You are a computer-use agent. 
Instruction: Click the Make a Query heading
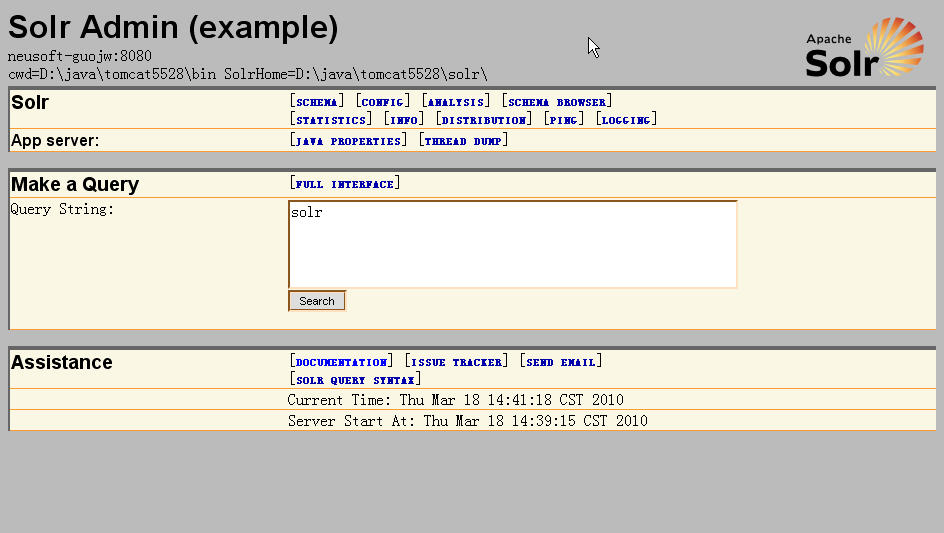(75, 184)
